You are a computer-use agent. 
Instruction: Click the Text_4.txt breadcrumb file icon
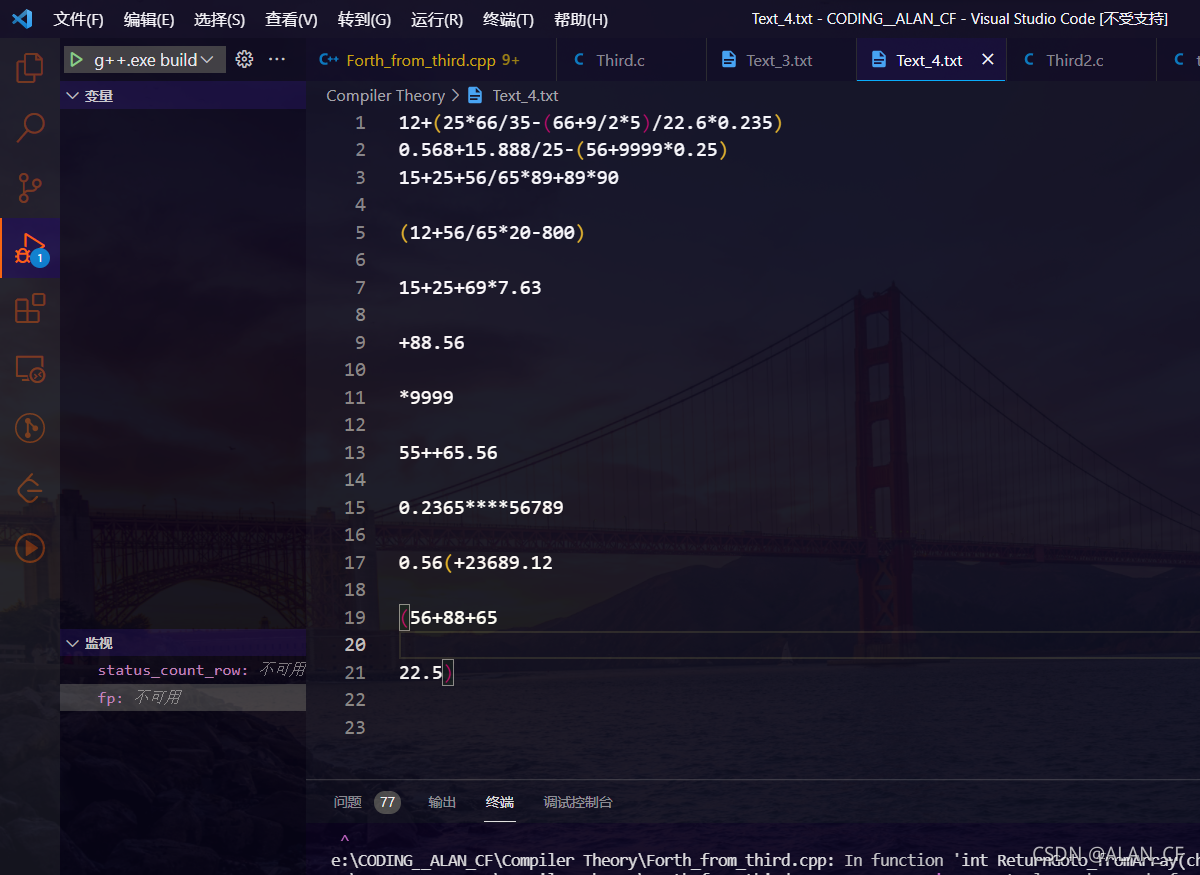[x=475, y=96]
